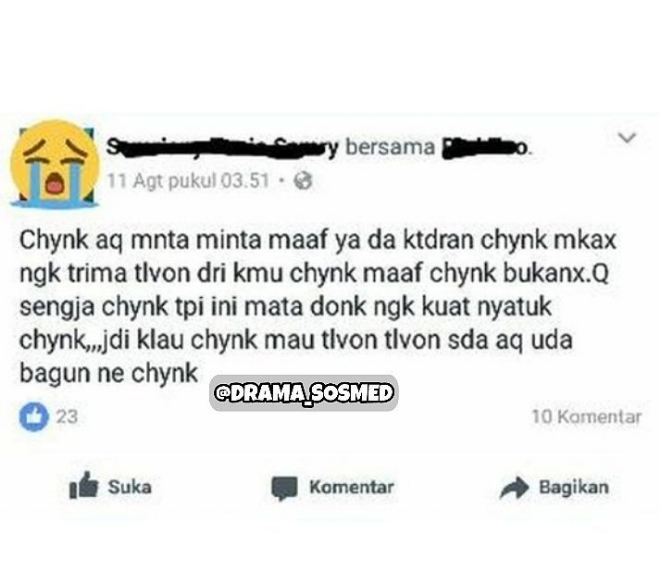This screenshot has width=668, height=570.
Task: Open the 23 likes count
Action: 67,417
